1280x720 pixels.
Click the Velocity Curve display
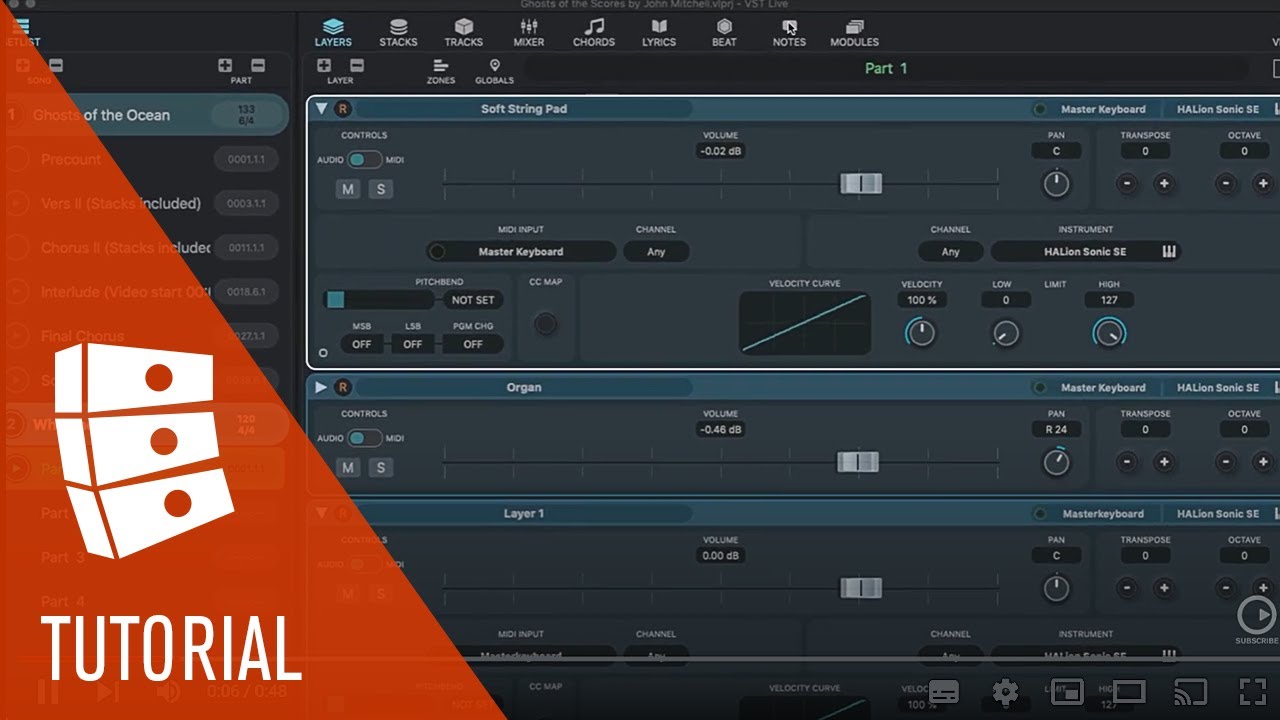pos(805,323)
